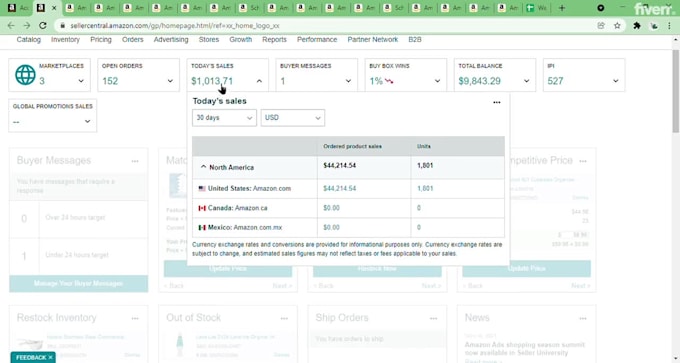Expand the Total Balance dropdown

click(526, 81)
